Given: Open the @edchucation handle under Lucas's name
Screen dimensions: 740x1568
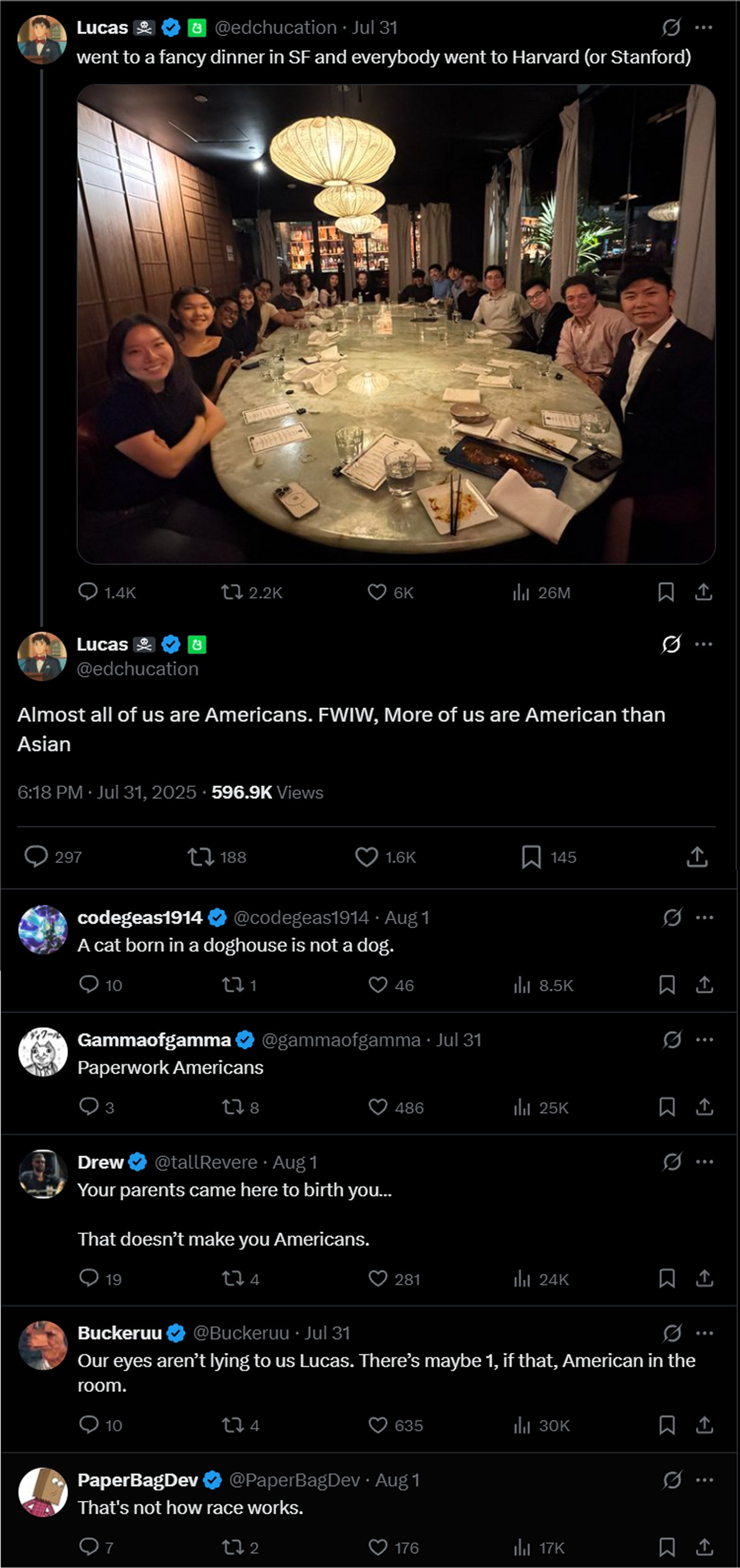Looking at the screenshot, I should point(137,669).
